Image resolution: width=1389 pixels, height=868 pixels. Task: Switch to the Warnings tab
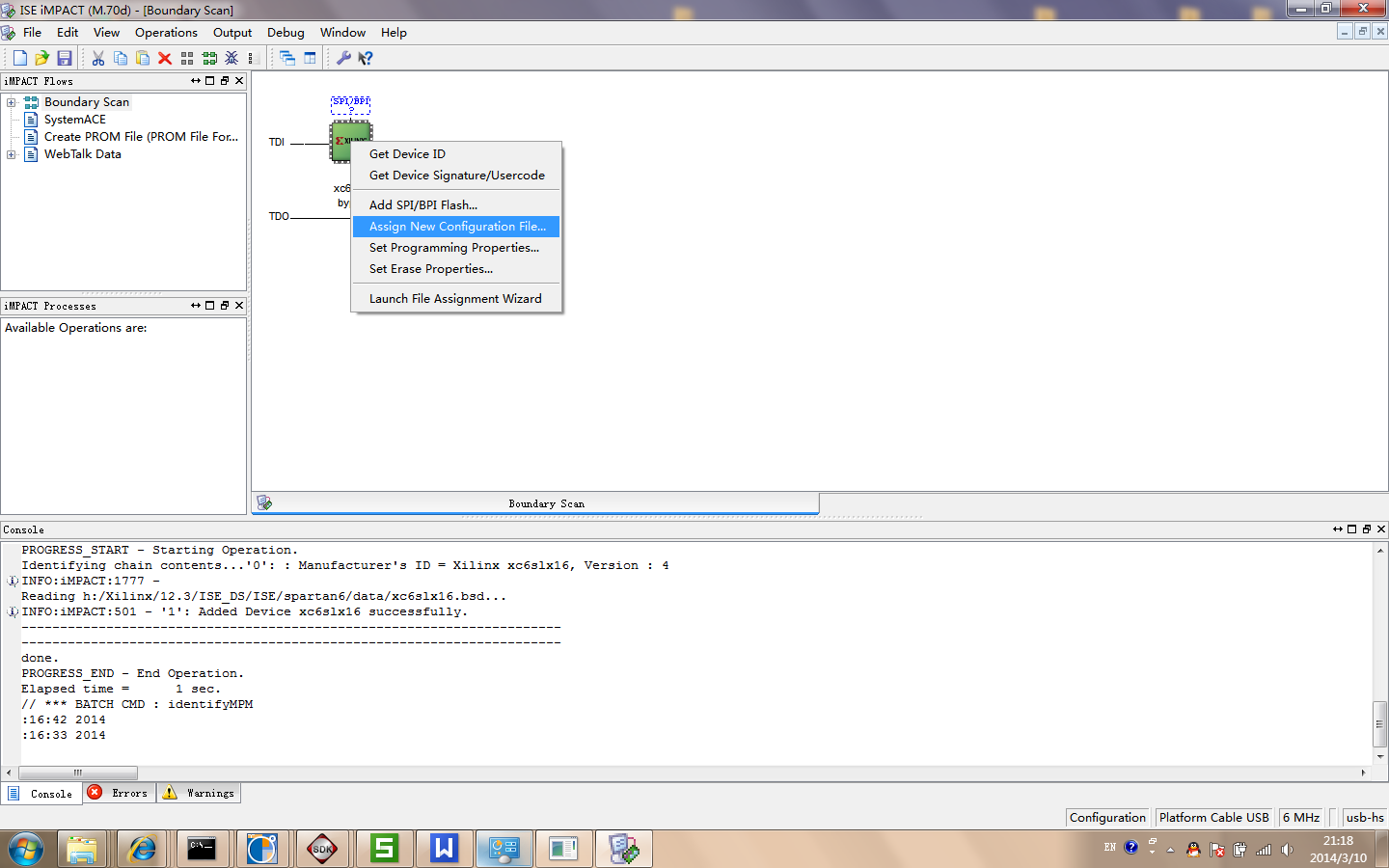200,793
